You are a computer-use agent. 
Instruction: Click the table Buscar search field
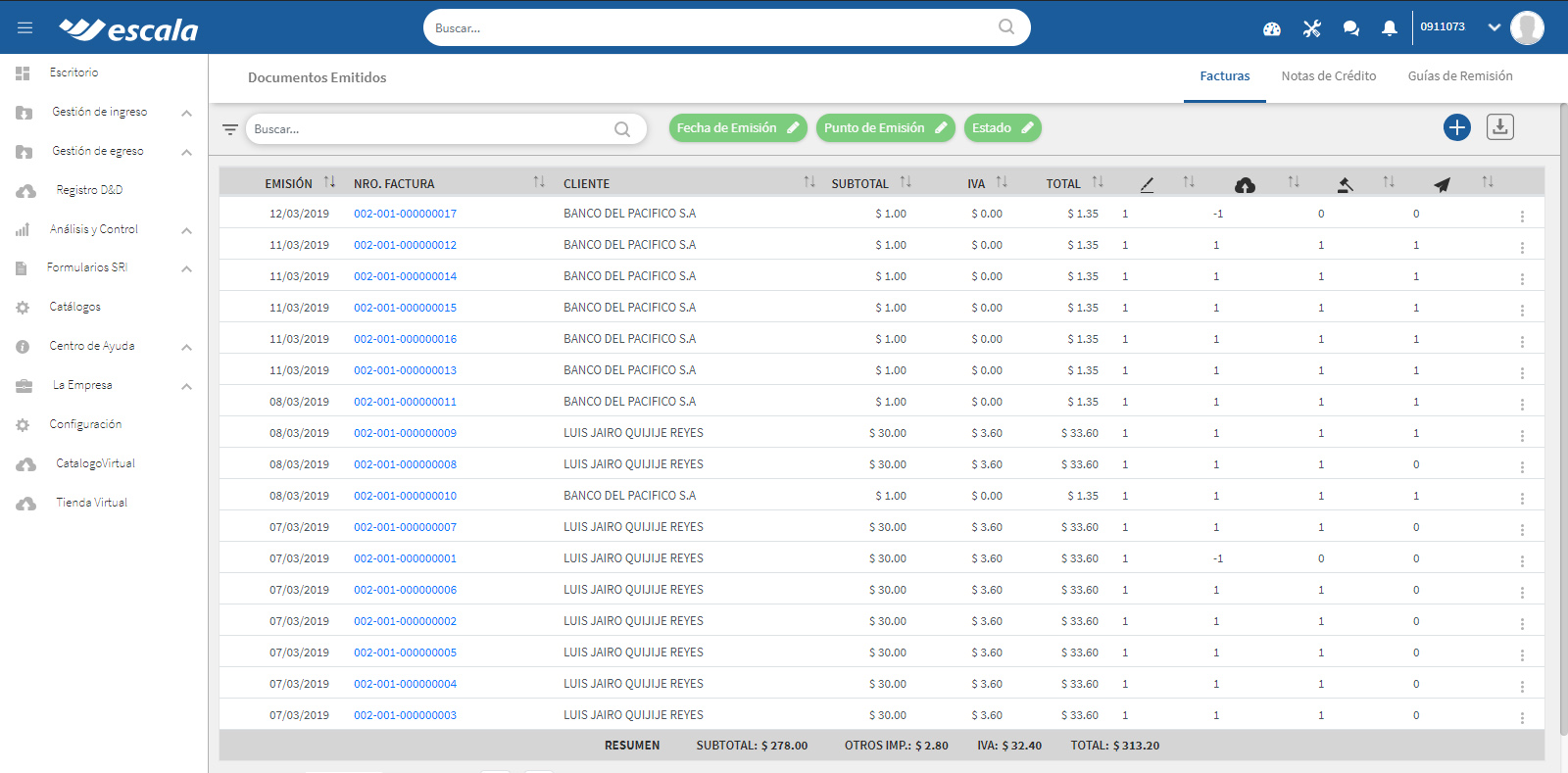click(446, 129)
